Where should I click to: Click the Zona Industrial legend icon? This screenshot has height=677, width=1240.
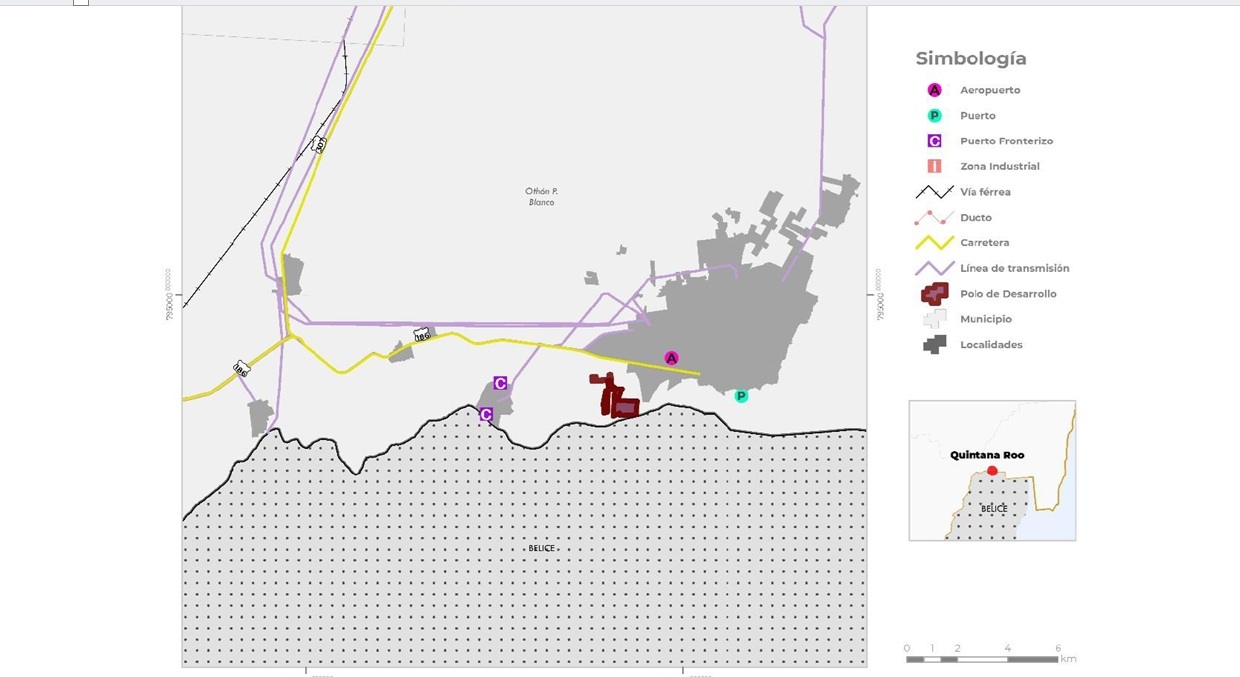934,167
